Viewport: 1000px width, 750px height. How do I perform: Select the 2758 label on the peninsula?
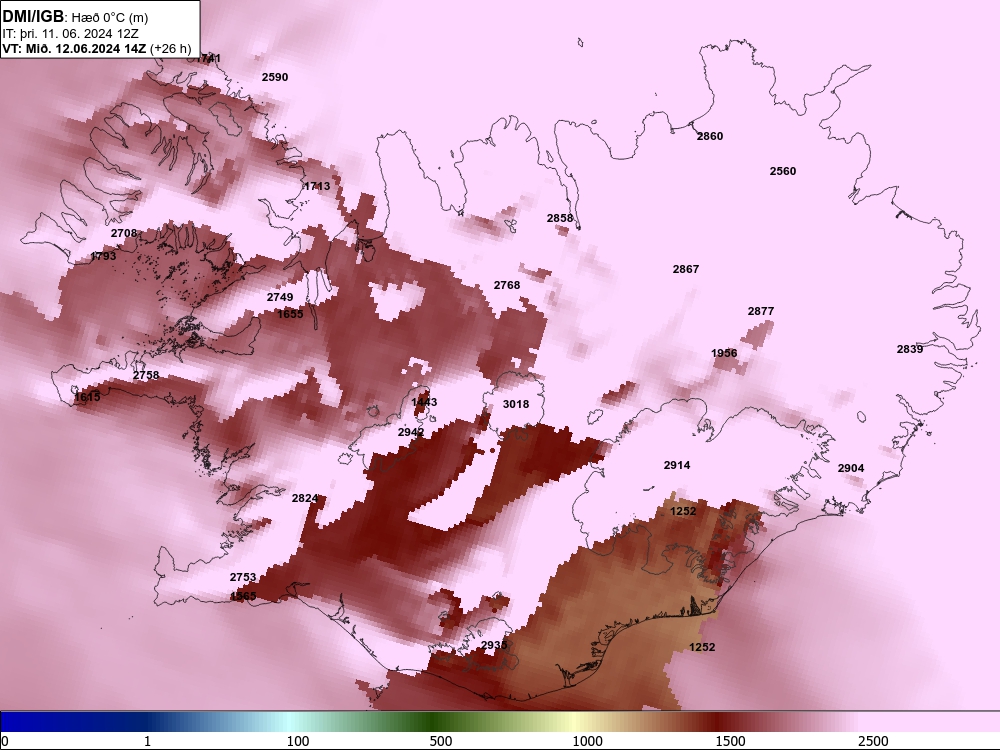click(x=146, y=375)
